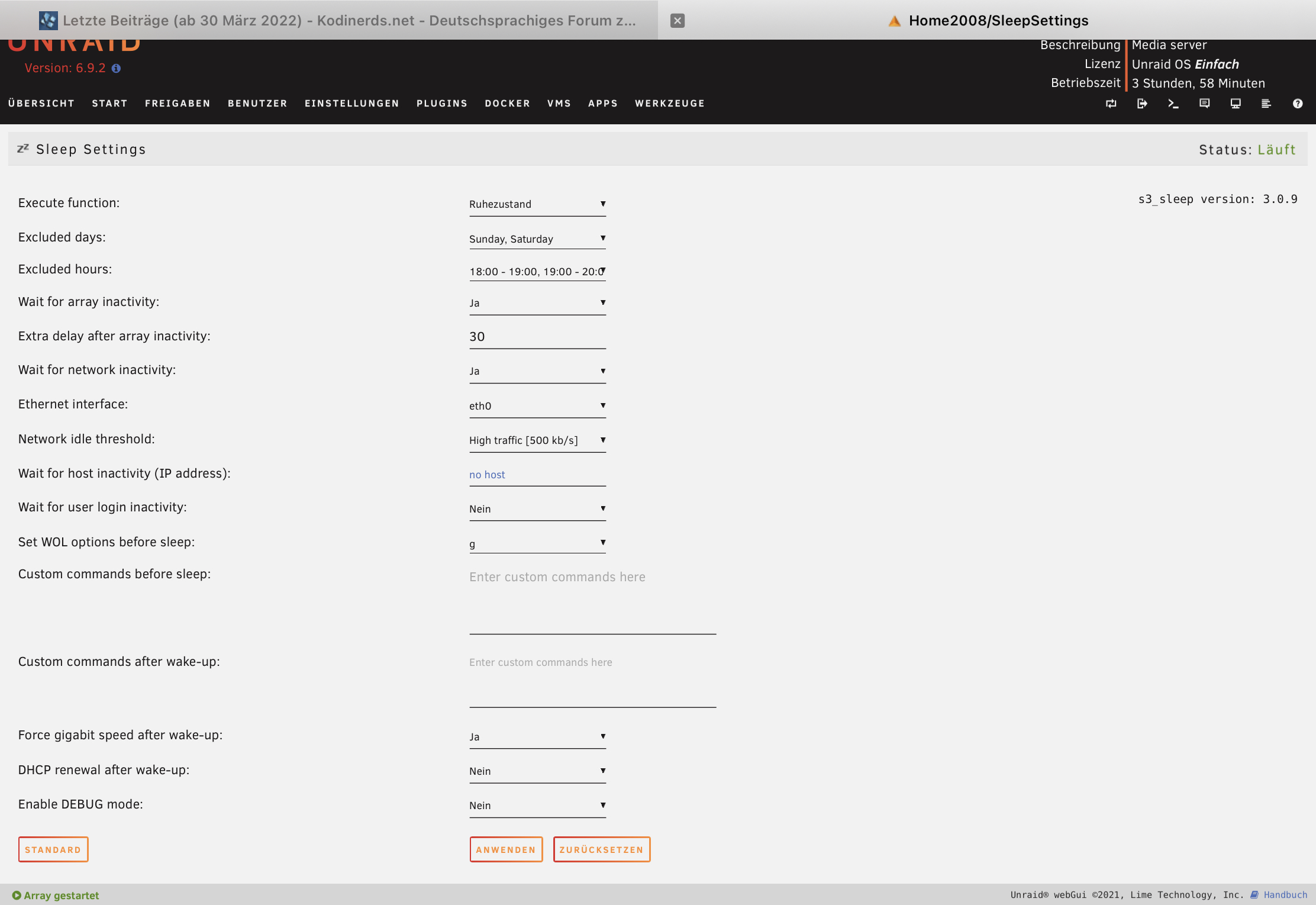The image size is (1316, 905).
Task: Open the Handbuch link in footer
Action: point(1285,895)
